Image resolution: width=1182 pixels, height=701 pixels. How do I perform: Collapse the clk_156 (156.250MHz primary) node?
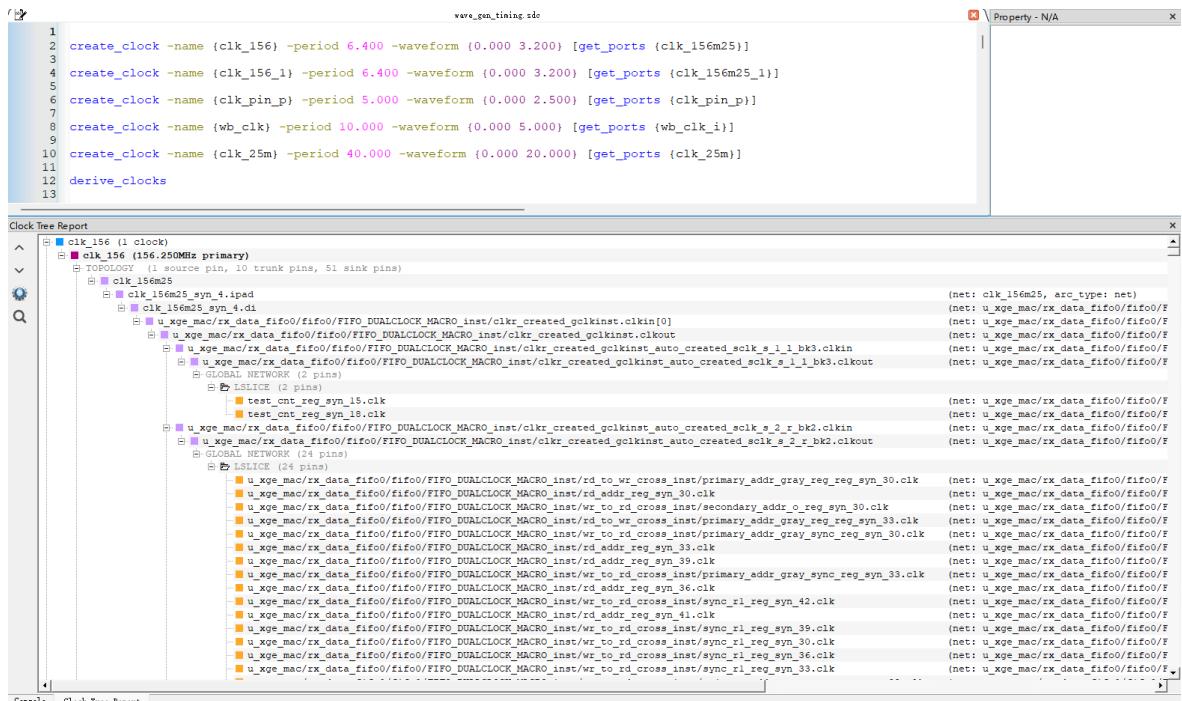[x=61, y=256]
